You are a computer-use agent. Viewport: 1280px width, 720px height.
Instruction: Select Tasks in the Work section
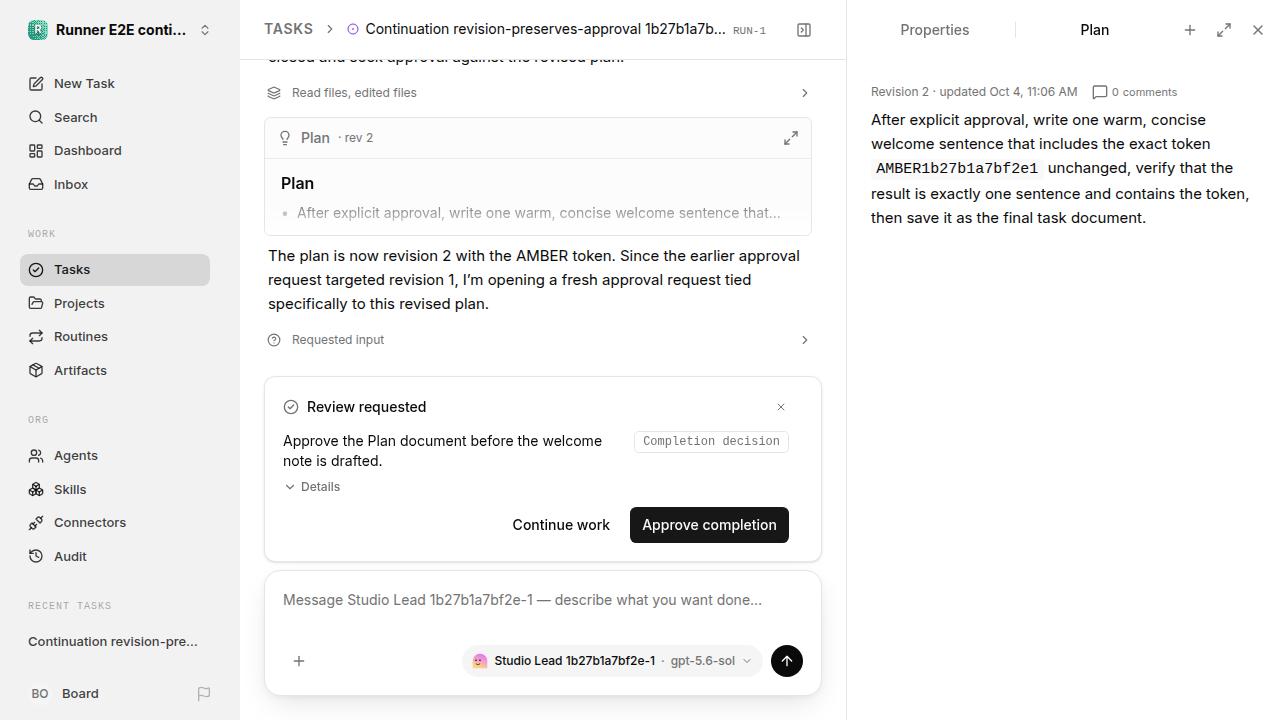pyautogui.click(x=115, y=270)
